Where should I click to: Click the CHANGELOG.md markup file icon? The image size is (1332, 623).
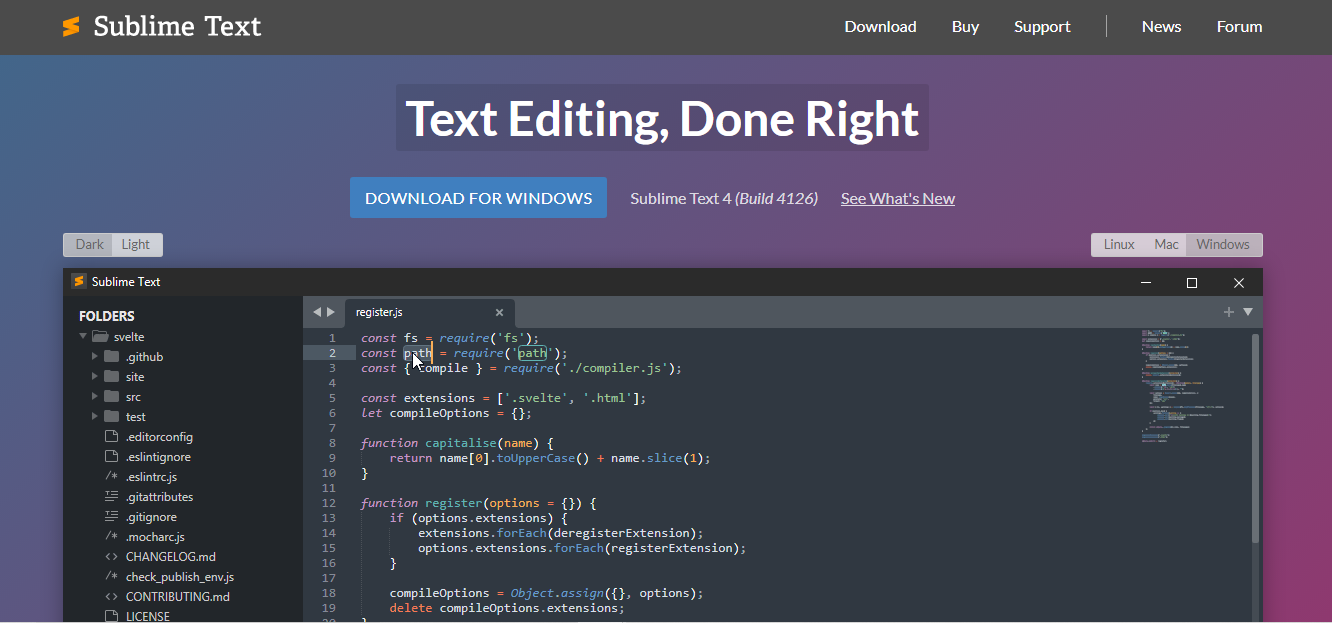111,557
